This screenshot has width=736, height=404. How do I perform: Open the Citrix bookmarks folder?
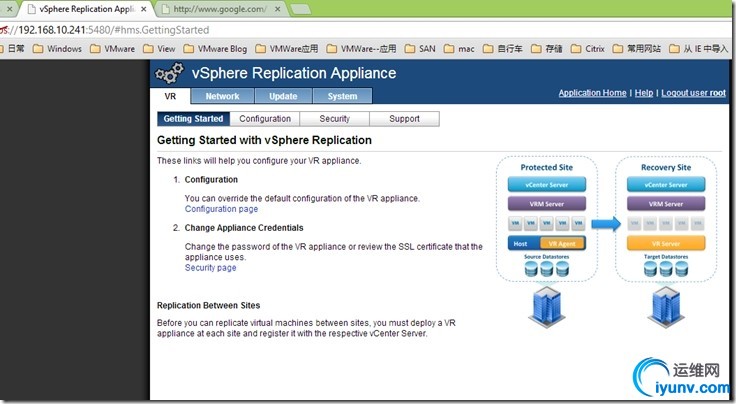588,49
